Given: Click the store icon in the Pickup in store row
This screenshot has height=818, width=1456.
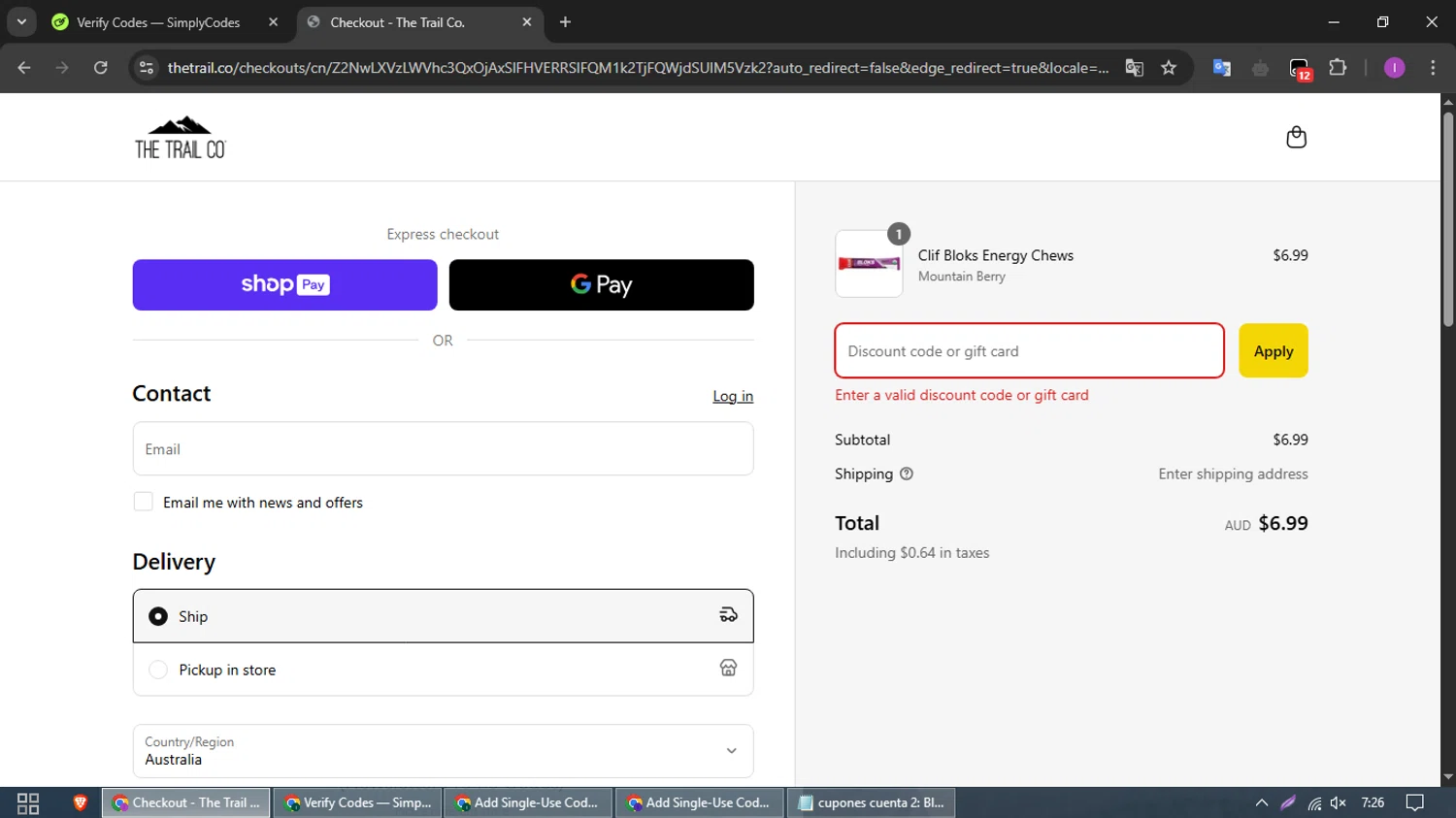Looking at the screenshot, I should (728, 668).
